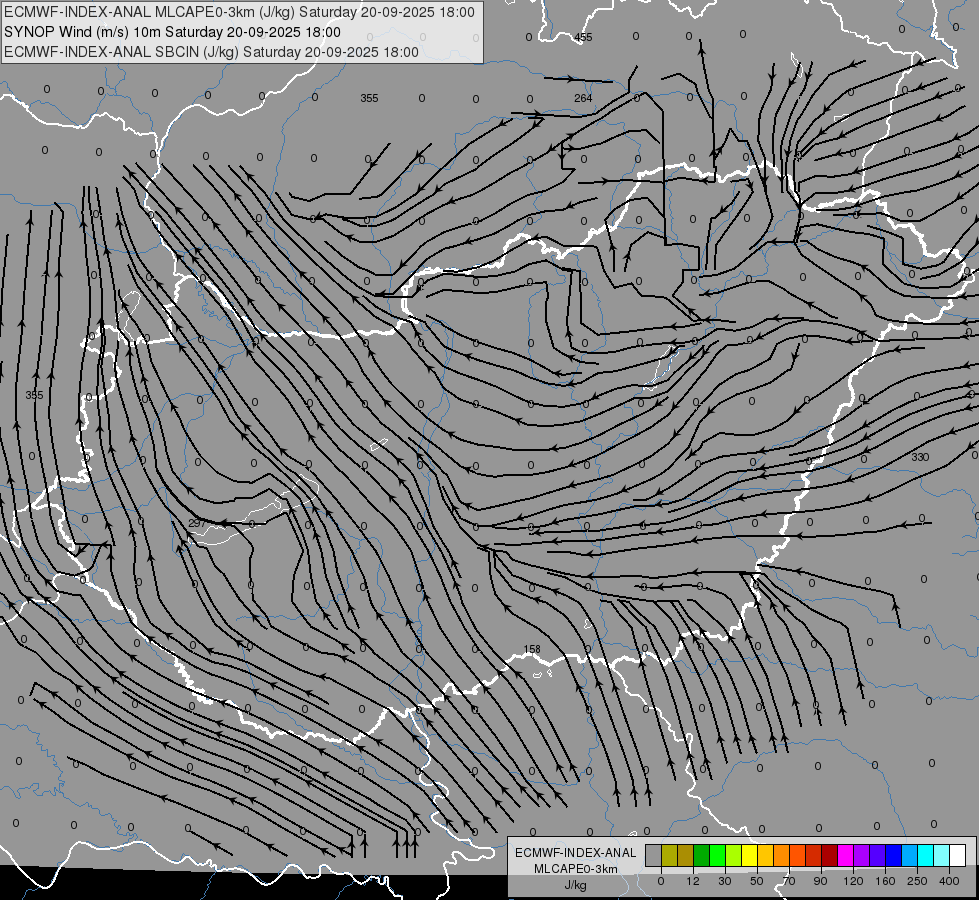The height and width of the screenshot is (900, 979).
Task: Click the legend's ECMWF-INDEX-ANAL label
Action: 576,853
